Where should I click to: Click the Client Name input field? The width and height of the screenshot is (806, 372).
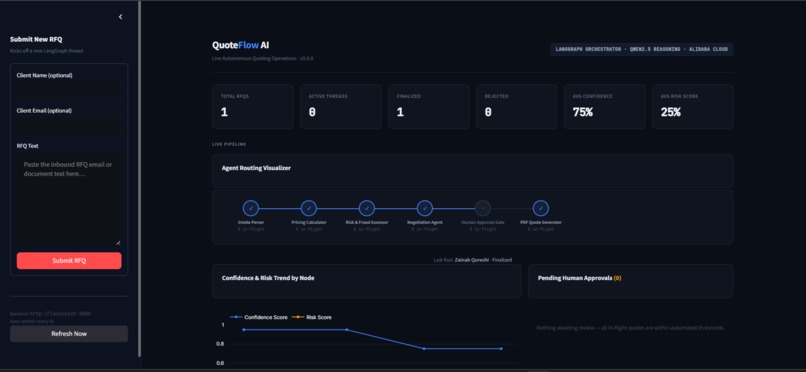point(69,90)
